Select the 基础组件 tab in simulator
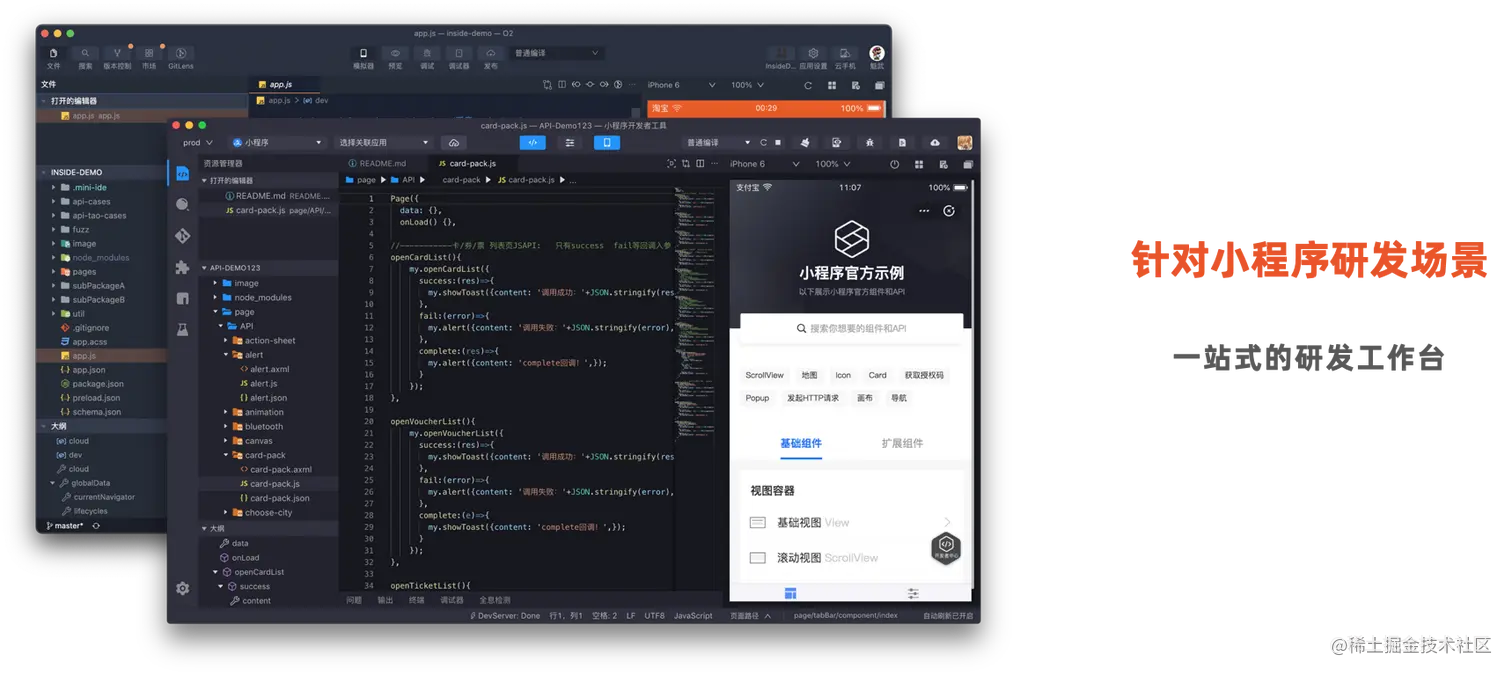Viewport: 1512px width, 676px height. (801, 443)
